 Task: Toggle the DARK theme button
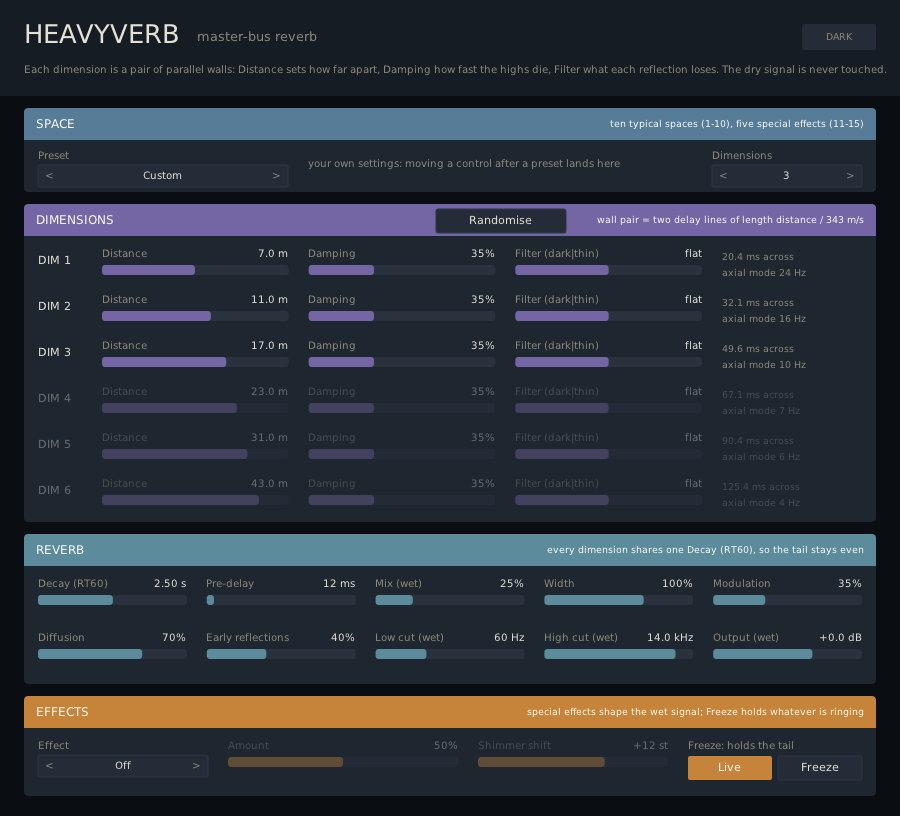click(x=839, y=37)
